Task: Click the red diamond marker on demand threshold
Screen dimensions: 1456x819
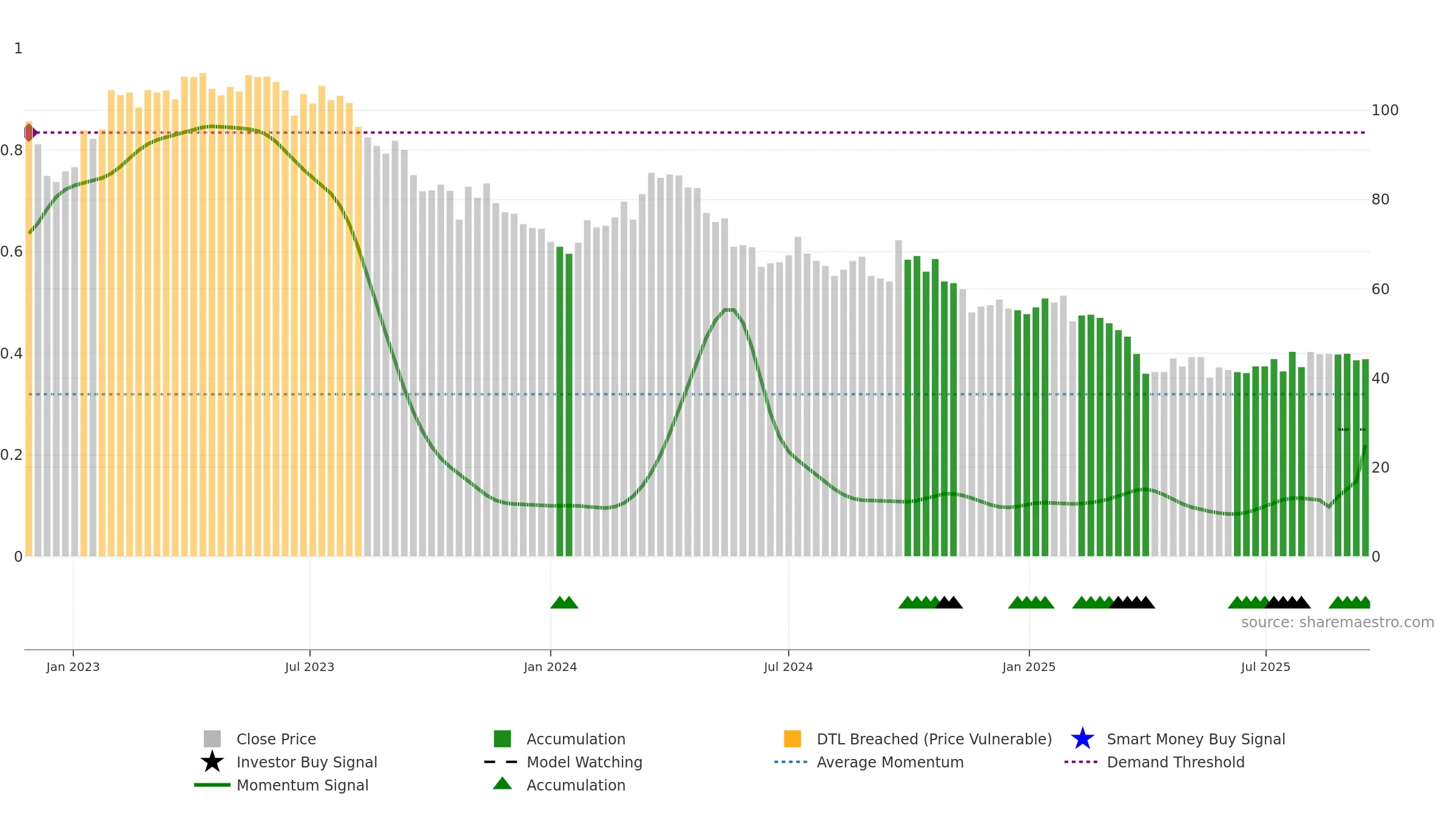Action: tap(29, 132)
